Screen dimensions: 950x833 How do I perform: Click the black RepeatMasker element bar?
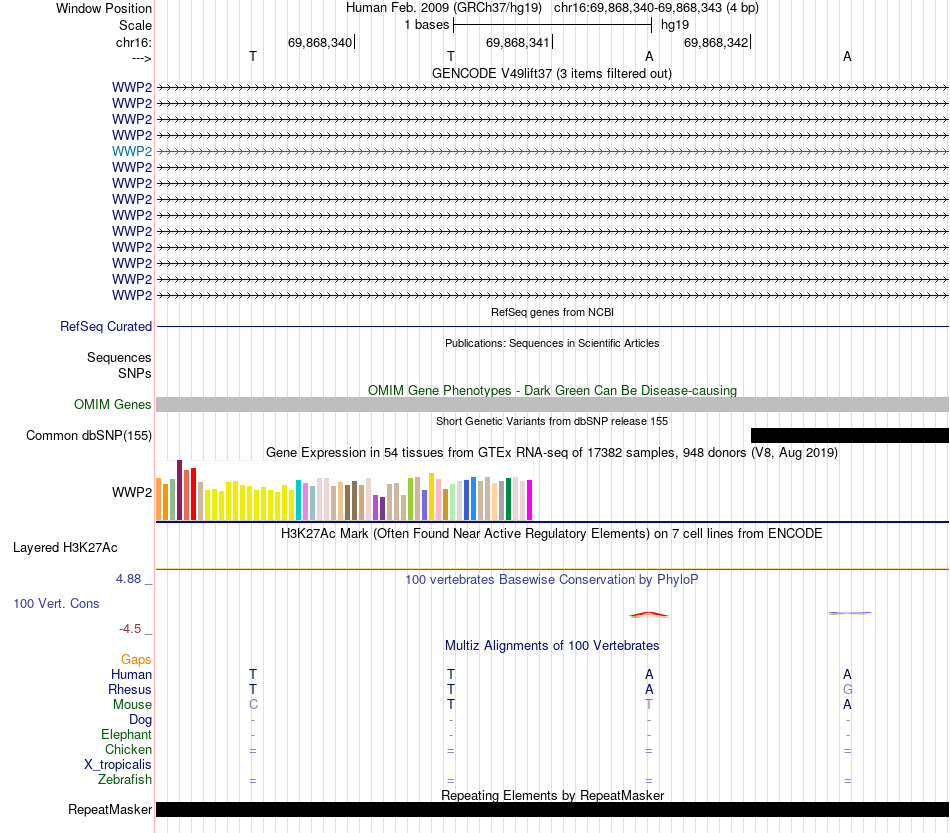coord(552,810)
